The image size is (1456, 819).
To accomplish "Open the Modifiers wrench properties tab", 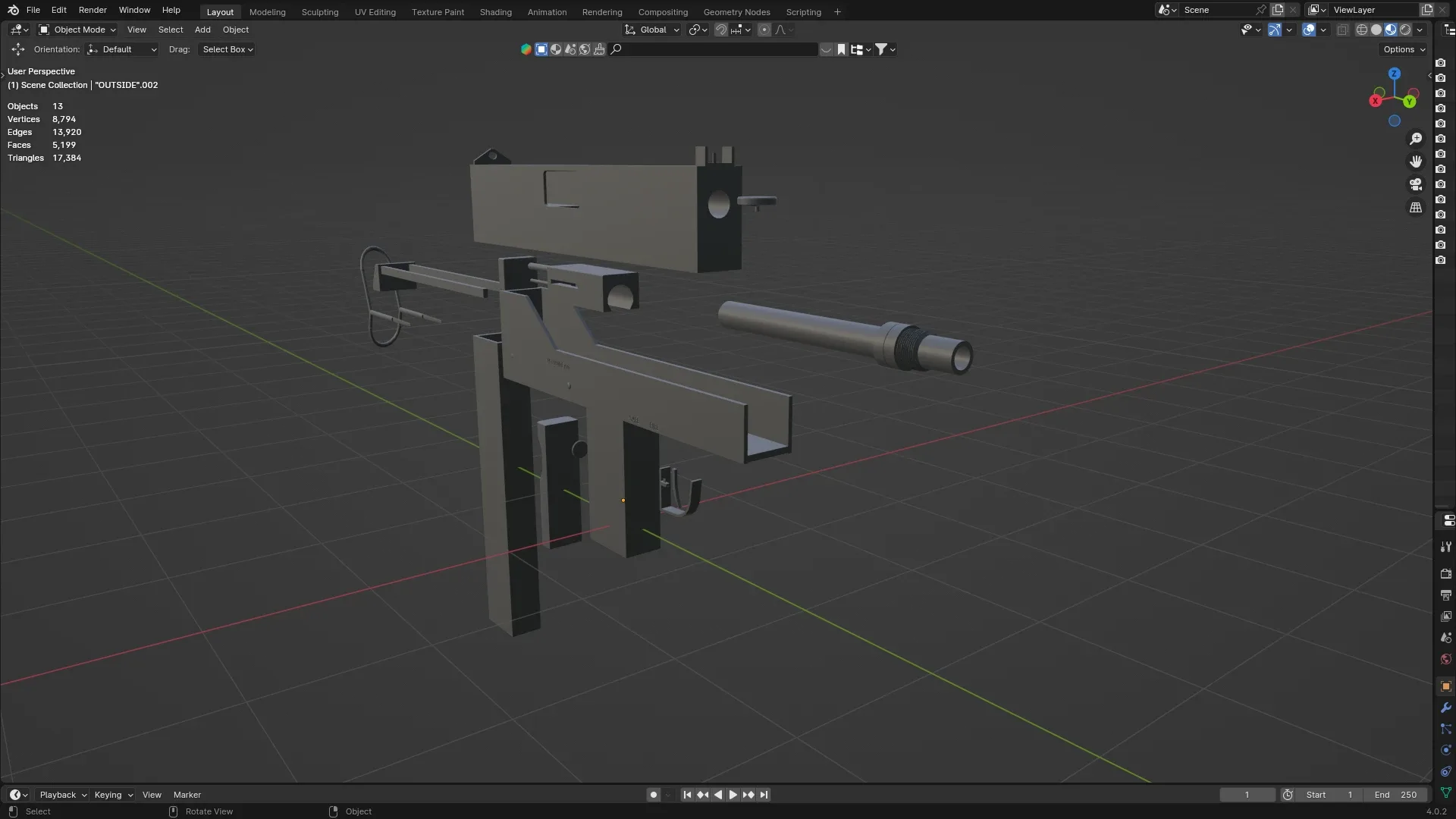I will tap(1446, 708).
